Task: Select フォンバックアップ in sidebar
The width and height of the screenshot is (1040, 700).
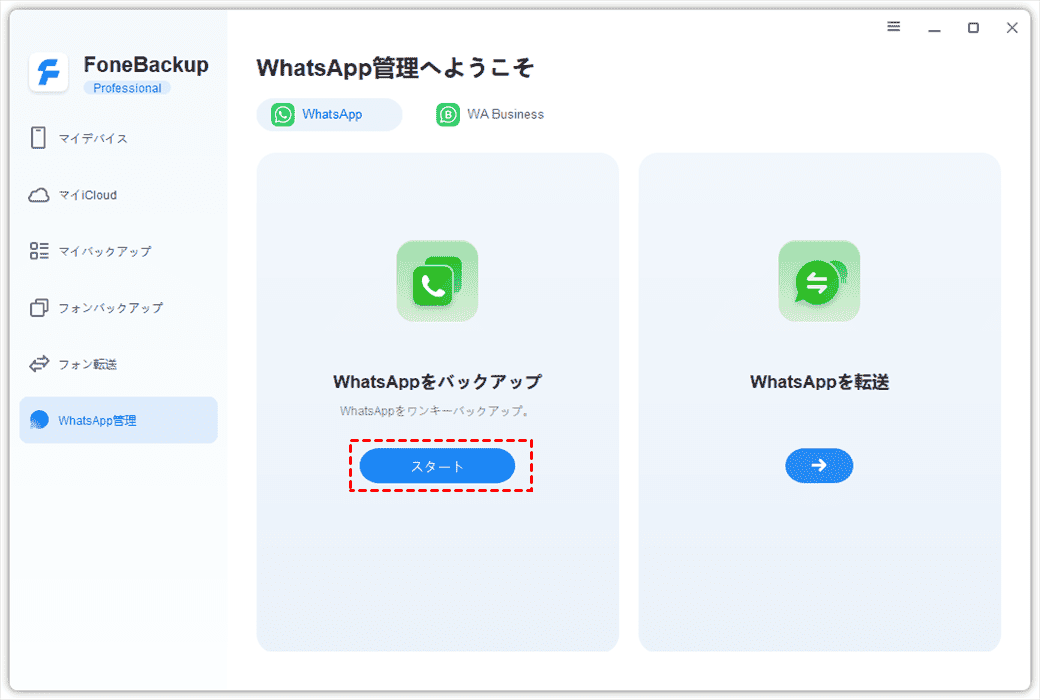Action: (x=118, y=308)
